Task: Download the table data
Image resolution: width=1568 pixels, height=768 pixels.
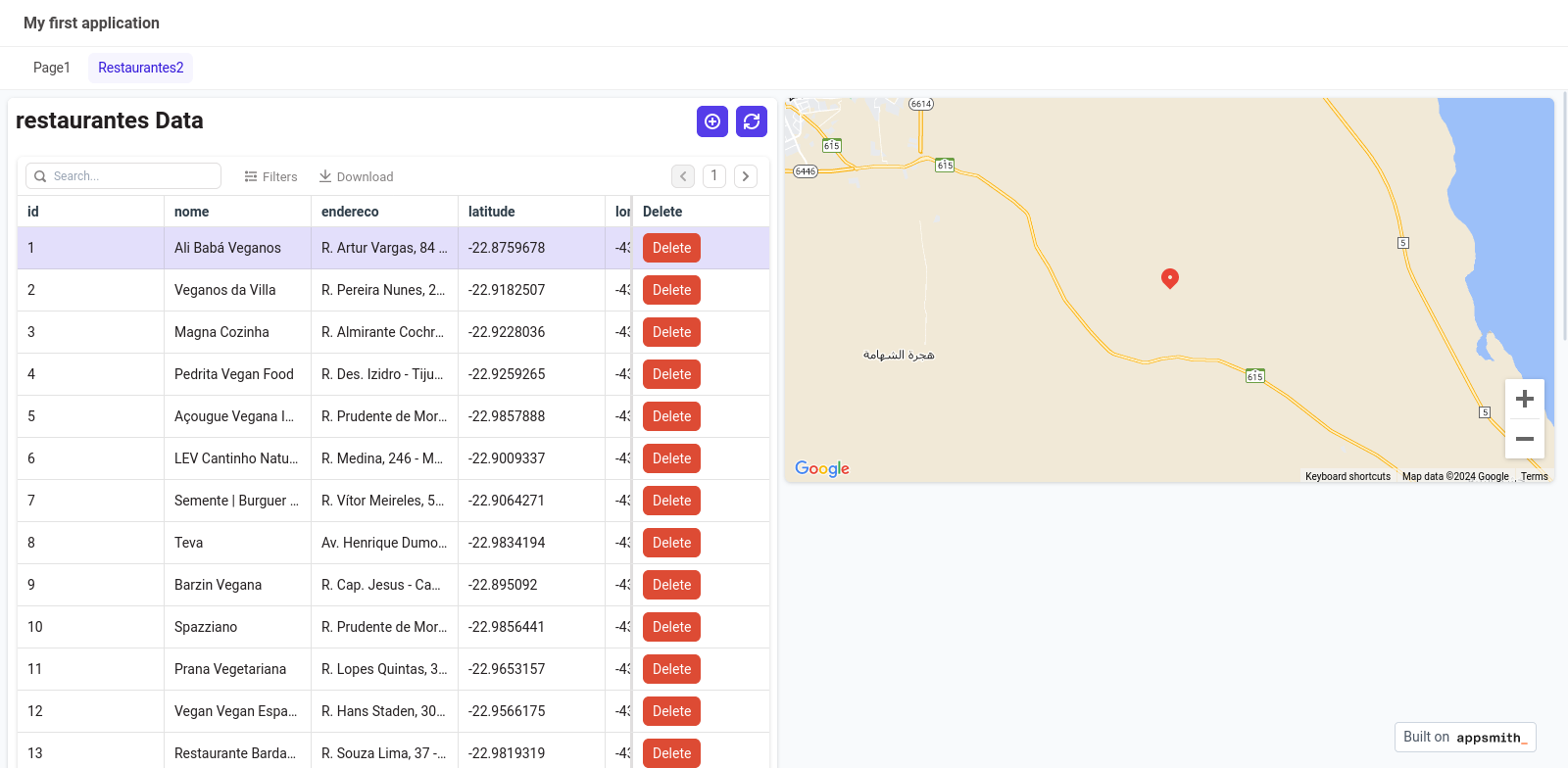Action: [356, 176]
